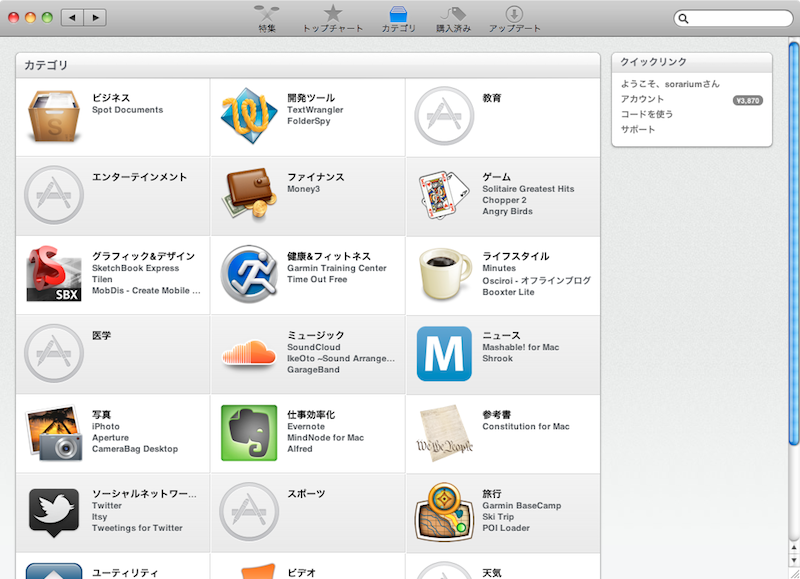Image resolution: width=800 pixels, height=579 pixels.
Task: Click the scrollbar down arrow
Action: click(794, 560)
